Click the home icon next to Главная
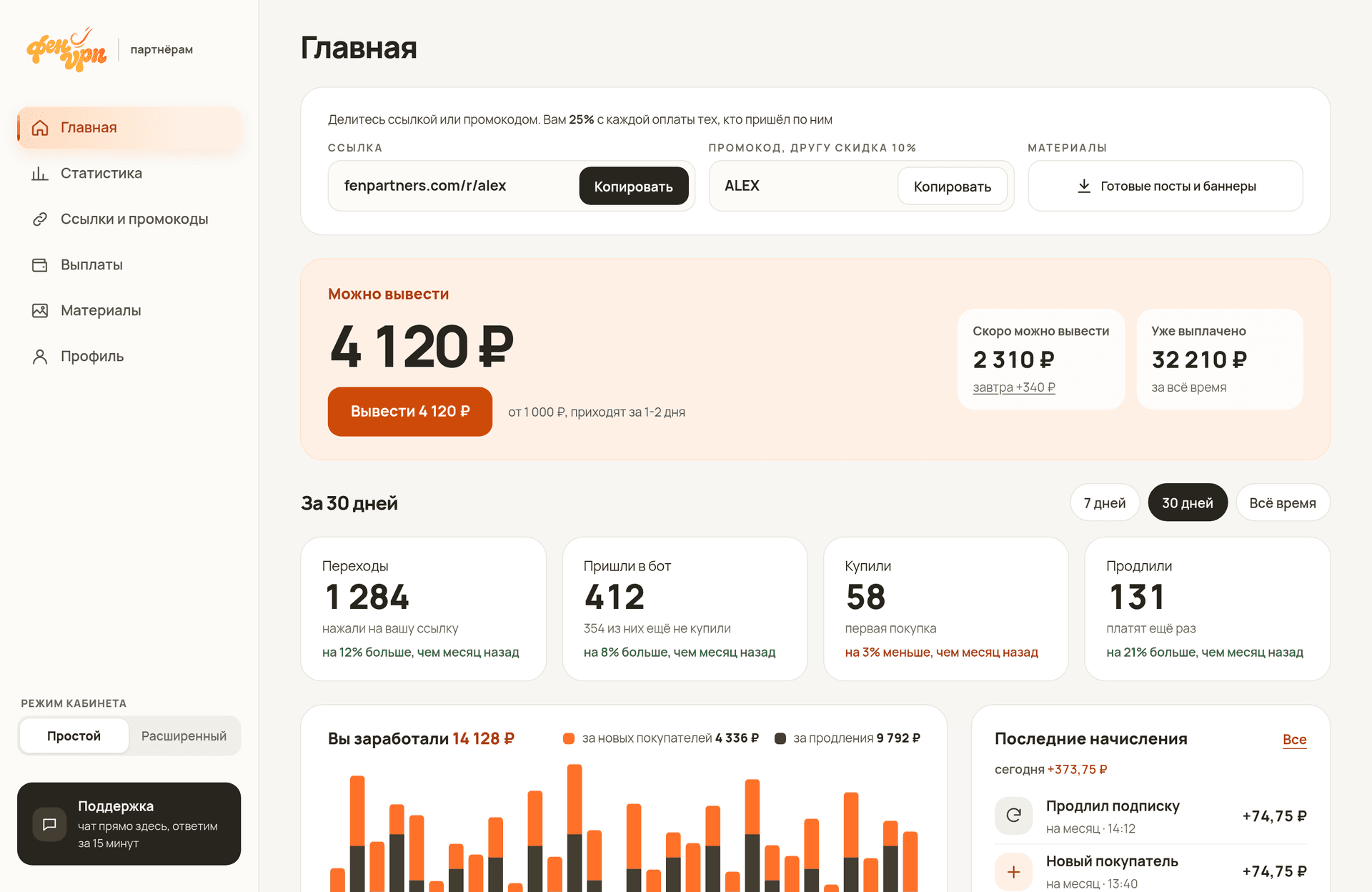The height and width of the screenshot is (892, 1372). click(40, 128)
